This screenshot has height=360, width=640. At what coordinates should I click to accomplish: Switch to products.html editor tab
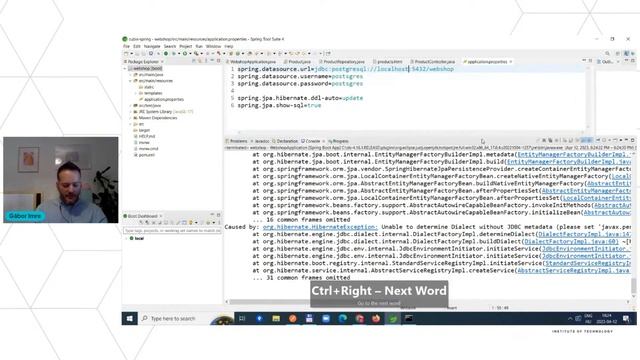(x=387, y=62)
